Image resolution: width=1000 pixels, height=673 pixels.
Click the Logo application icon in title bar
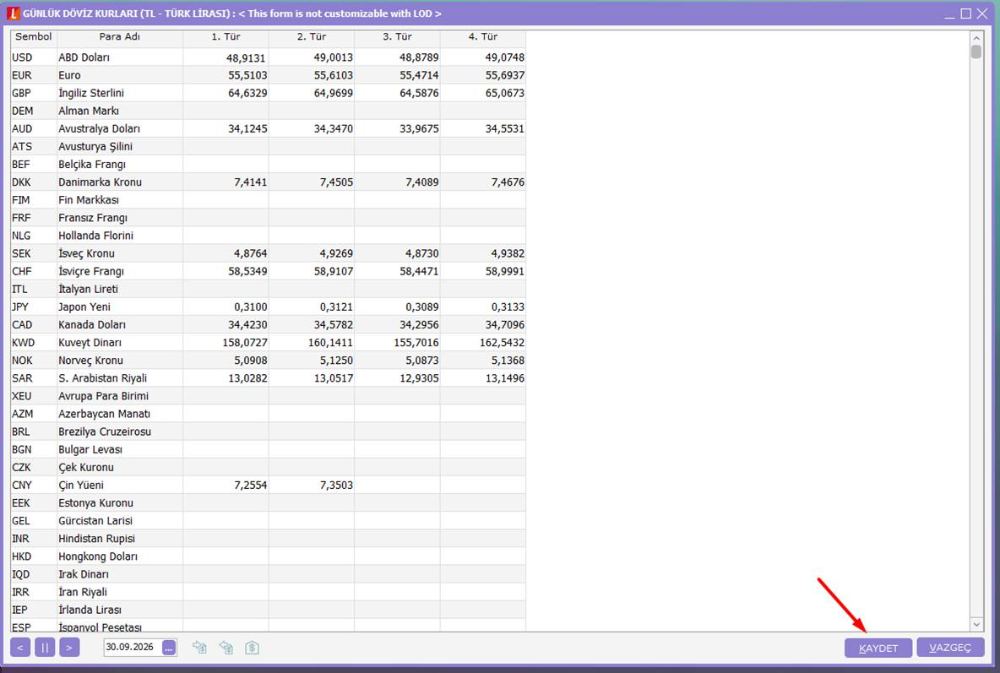pos(13,13)
